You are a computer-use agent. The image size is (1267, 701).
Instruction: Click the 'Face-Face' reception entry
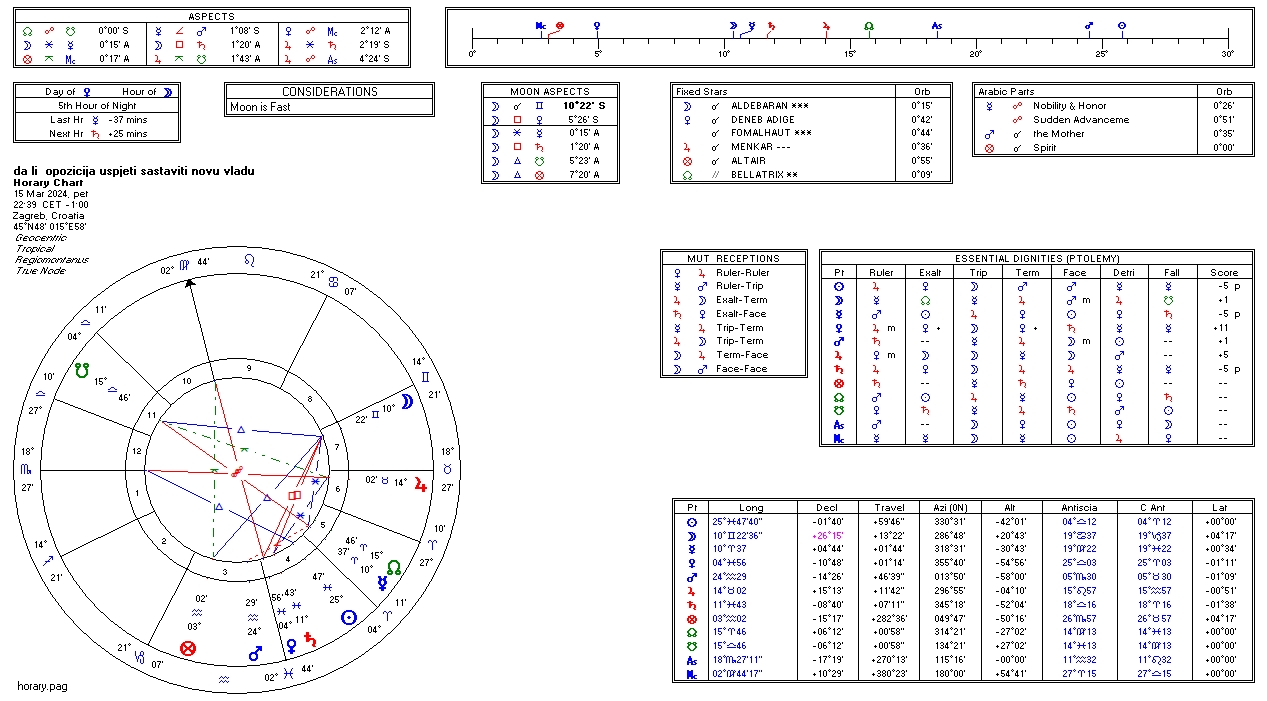click(739, 369)
